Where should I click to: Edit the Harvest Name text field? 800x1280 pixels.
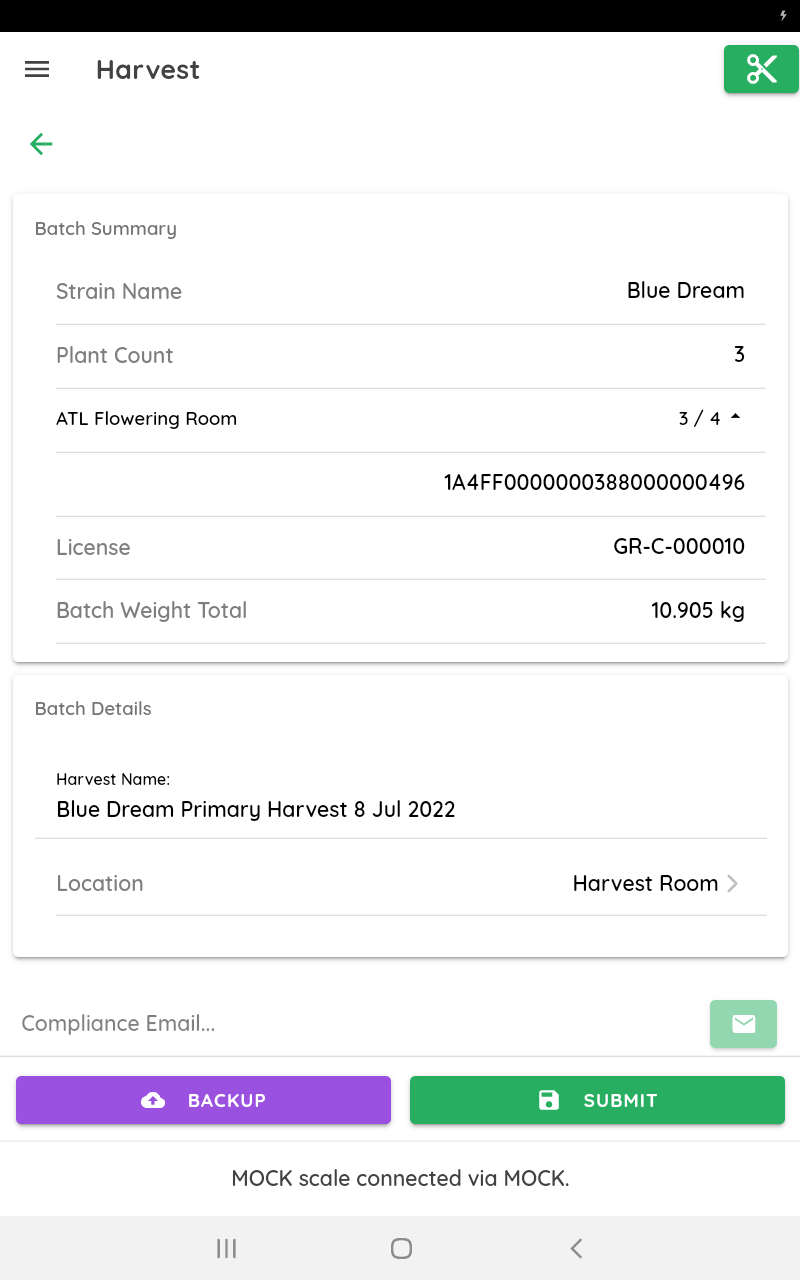point(256,809)
